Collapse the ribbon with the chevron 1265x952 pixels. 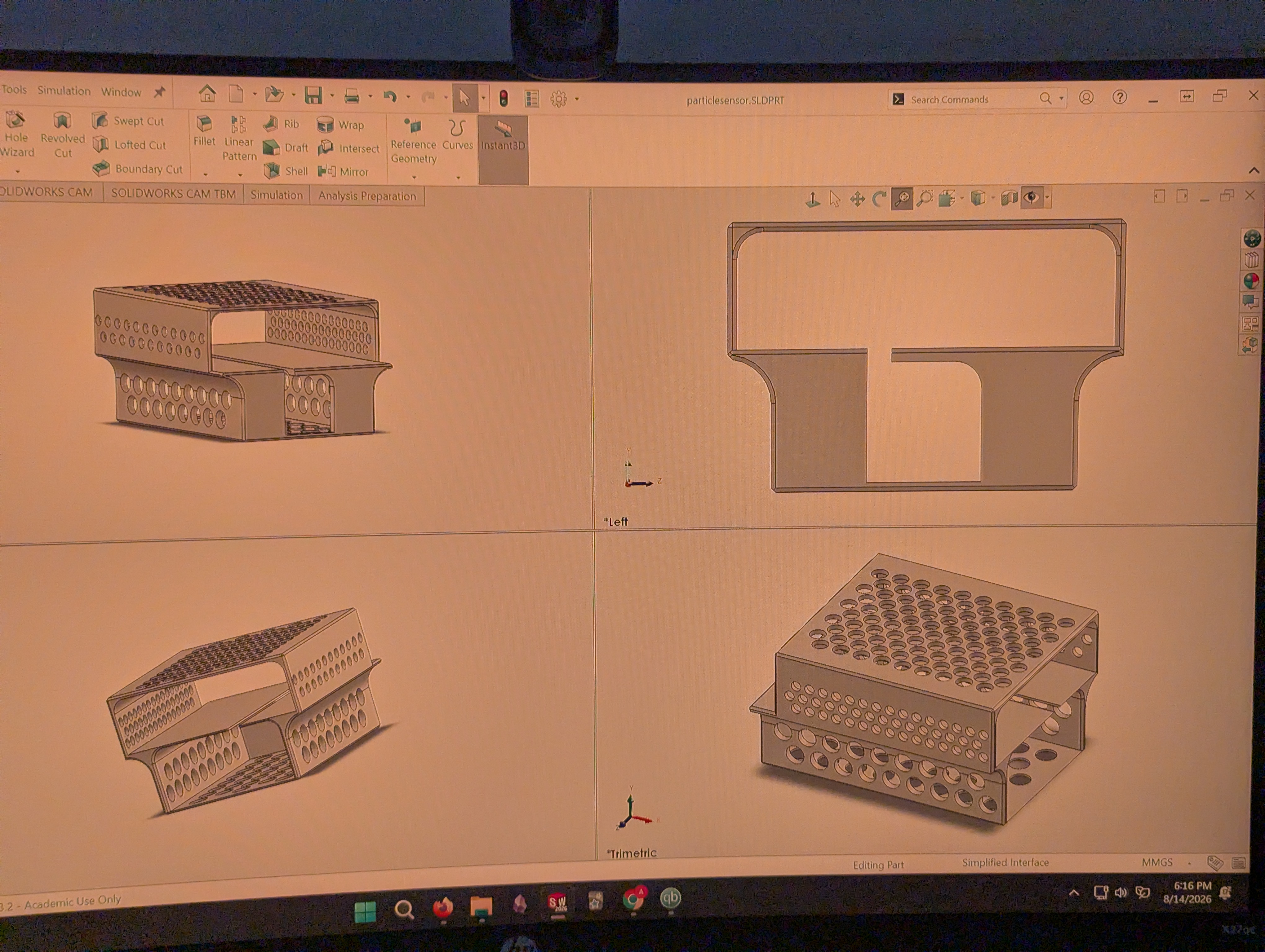(x=1254, y=170)
